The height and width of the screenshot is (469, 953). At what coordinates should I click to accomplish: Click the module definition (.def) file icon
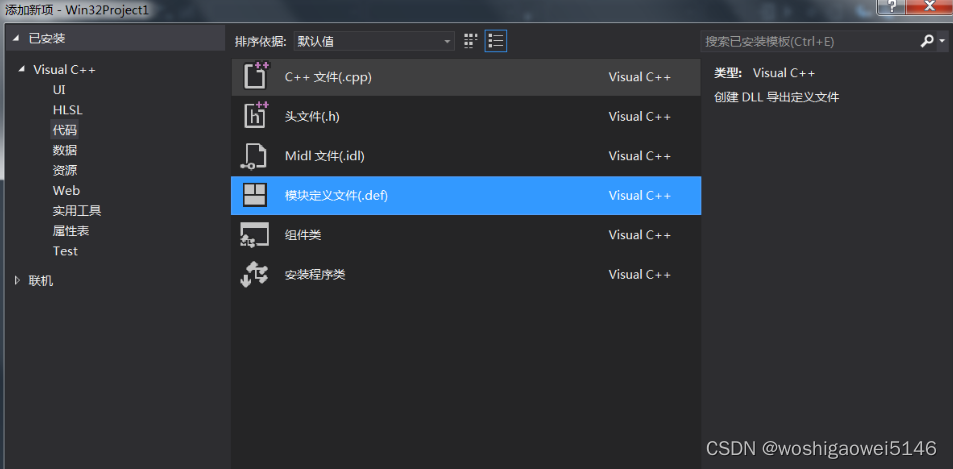click(x=255, y=195)
